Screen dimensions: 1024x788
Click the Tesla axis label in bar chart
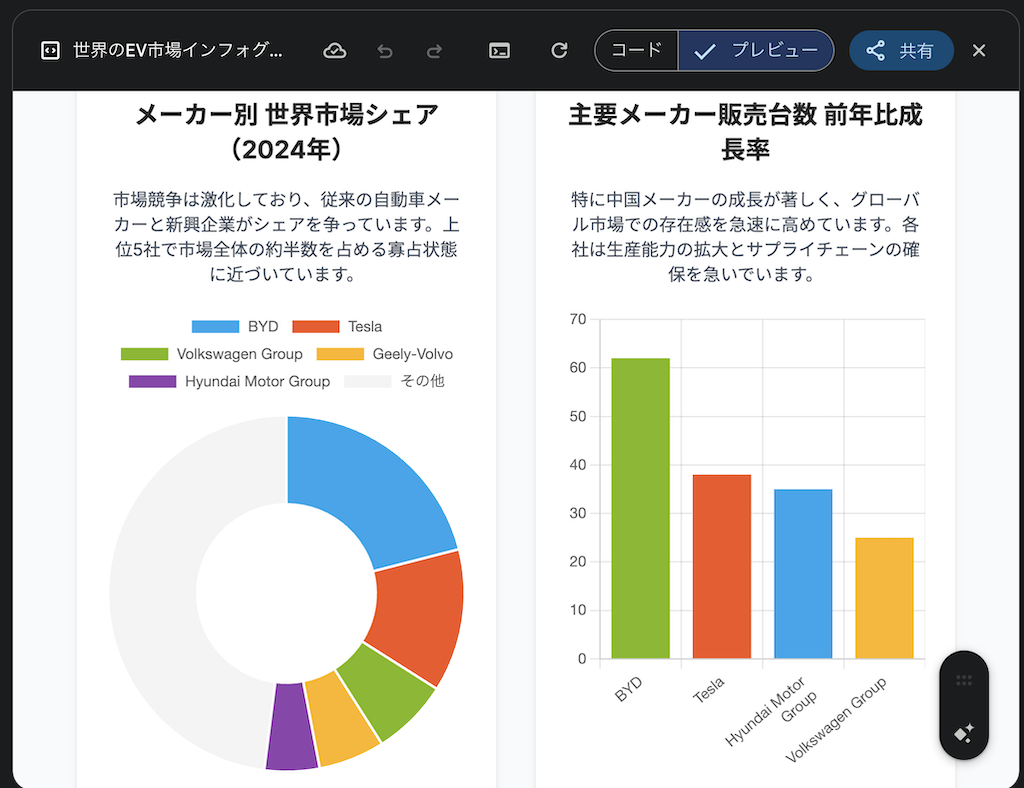click(709, 689)
